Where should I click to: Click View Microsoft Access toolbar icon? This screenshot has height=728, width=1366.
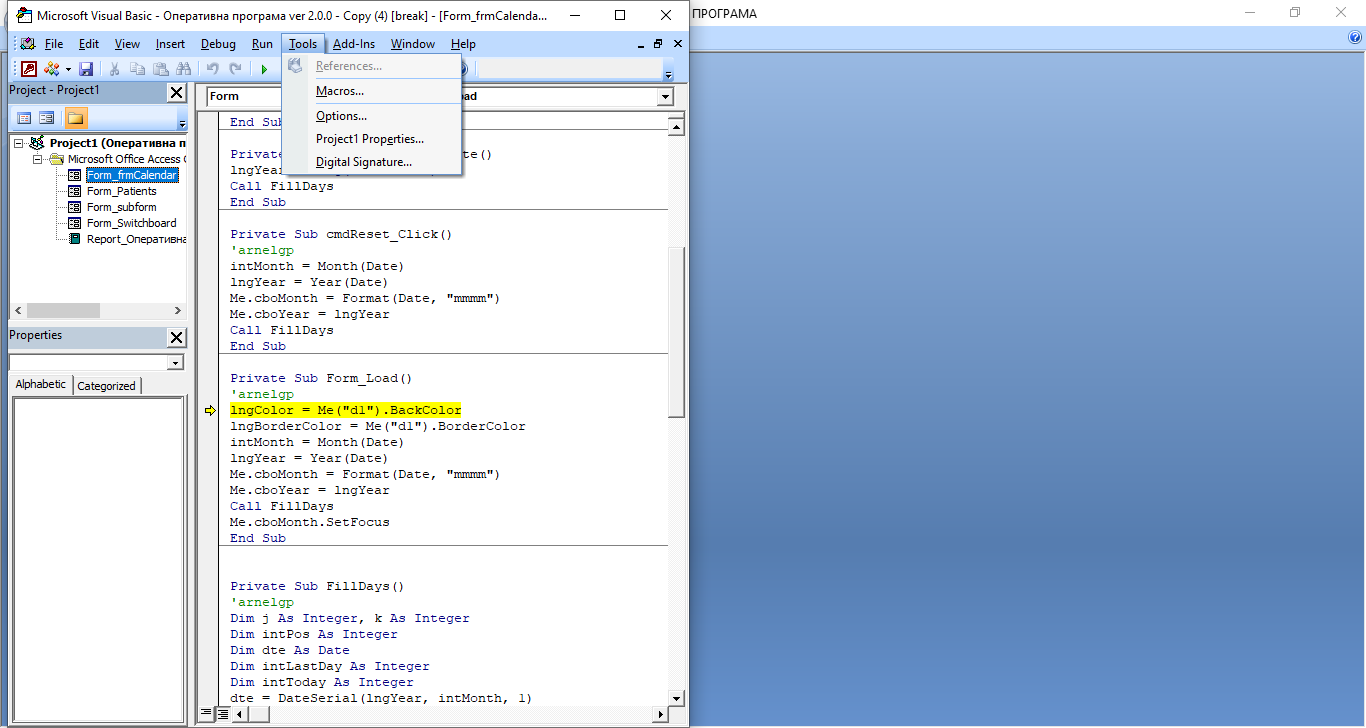click(x=29, y=69)
